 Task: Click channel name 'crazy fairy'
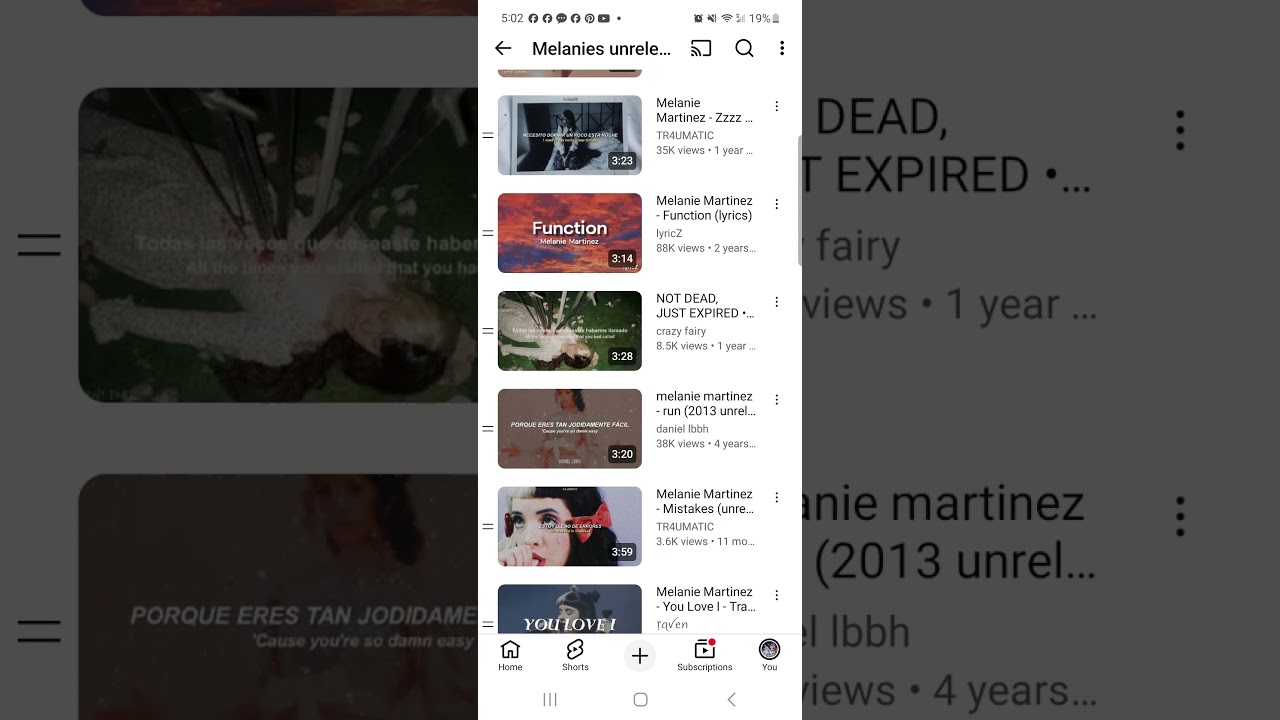[681, 331]
